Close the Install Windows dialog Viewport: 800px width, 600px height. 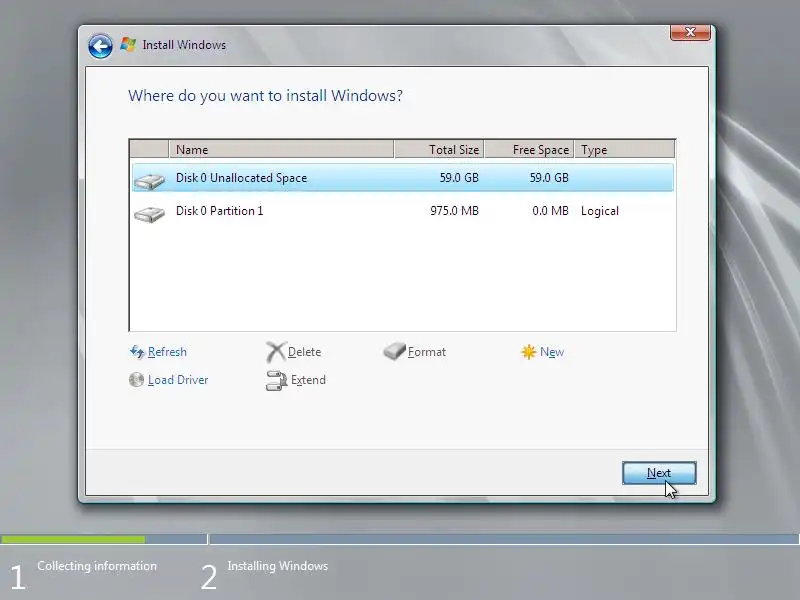point(690,32)
